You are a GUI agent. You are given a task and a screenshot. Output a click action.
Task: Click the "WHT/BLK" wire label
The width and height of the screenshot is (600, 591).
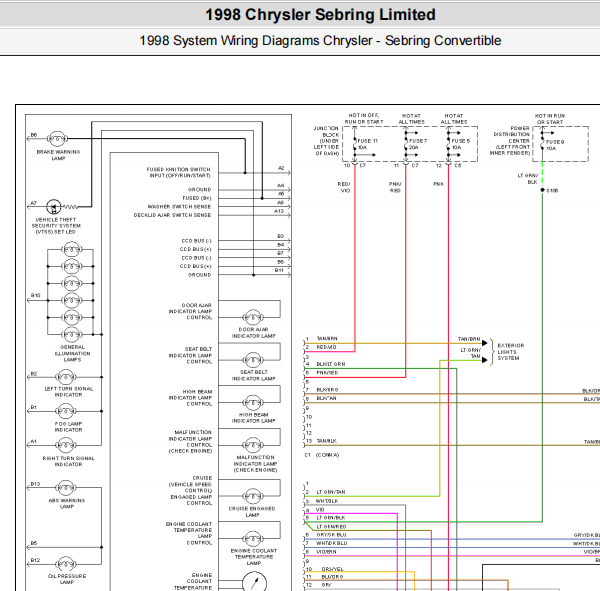coord(327,501)
